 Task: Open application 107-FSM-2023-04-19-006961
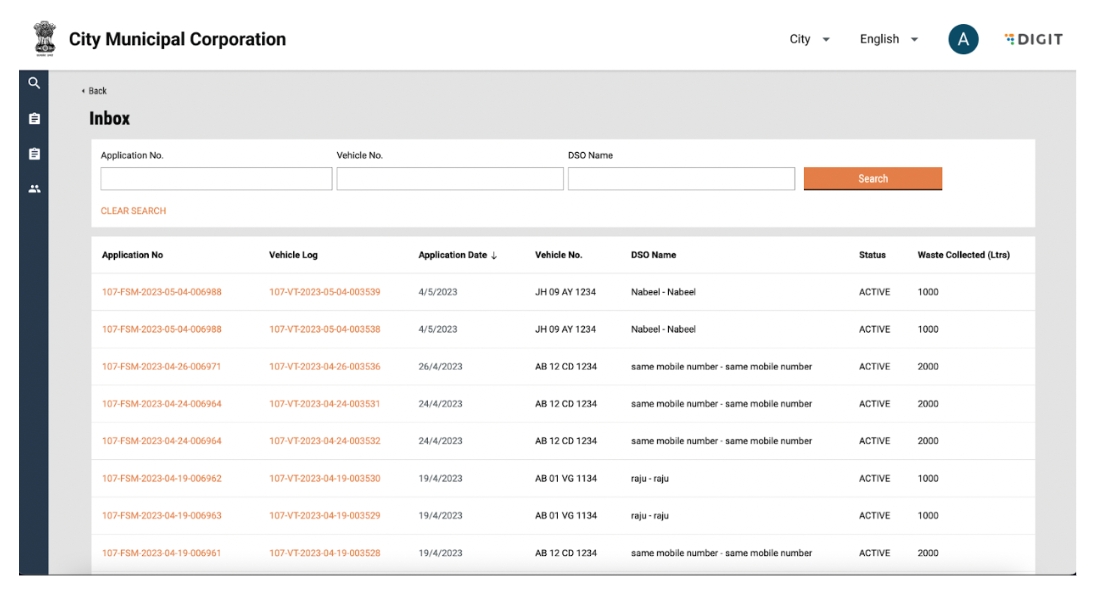click(161, 553)
